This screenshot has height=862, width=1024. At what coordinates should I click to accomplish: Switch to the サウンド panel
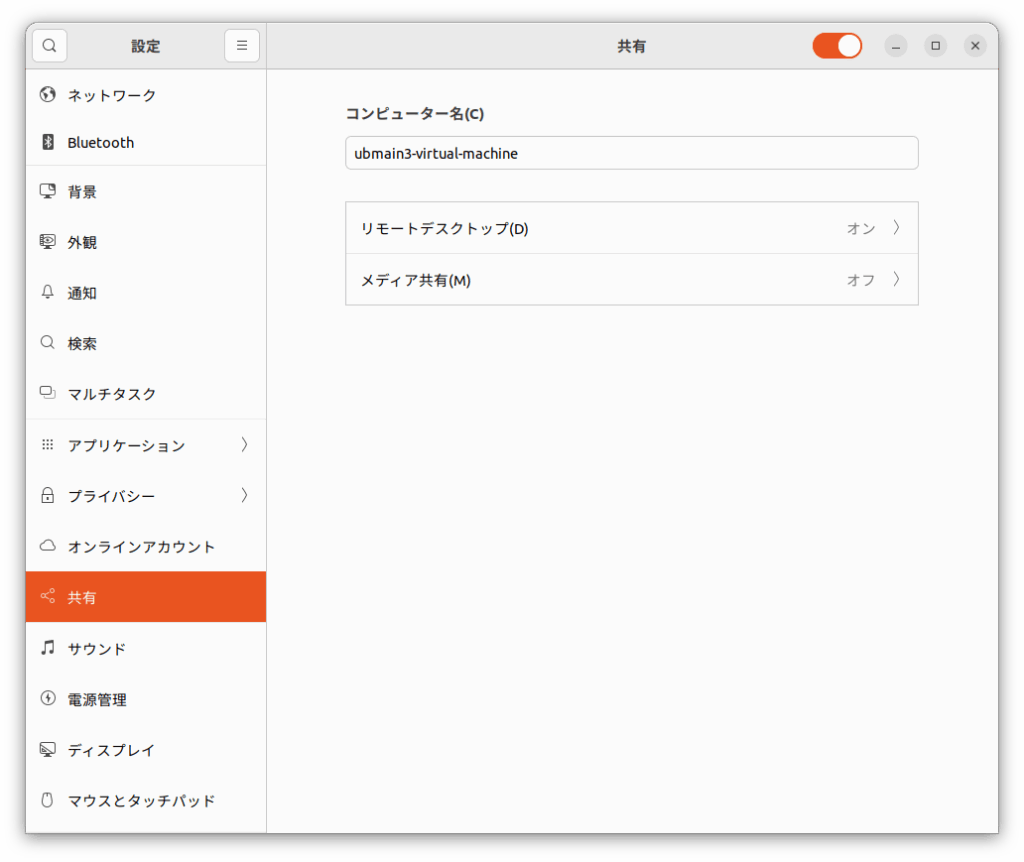click(x=146, y=648)
